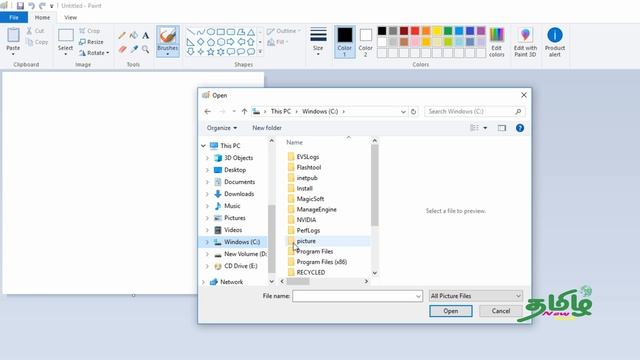Viewport: 640px width, 360px height.
Task: Open the All Picture Files type dropdown
Action: pyautogui.click(x=476, y=296)
